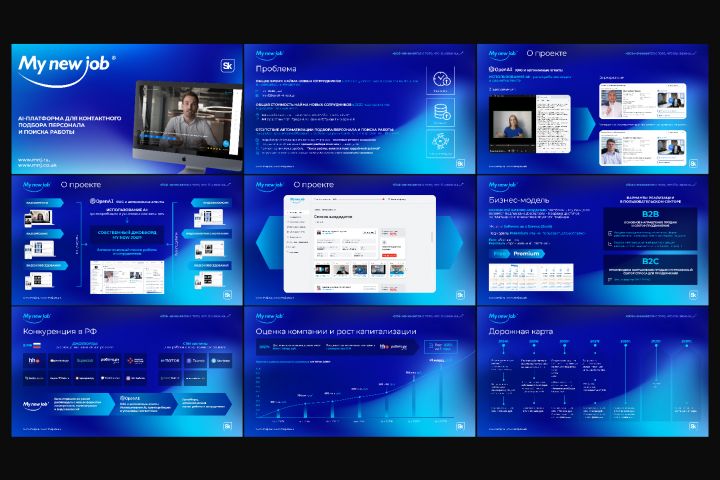Open the lower candidate result card

pyautogui.click(x=642, y=147)
